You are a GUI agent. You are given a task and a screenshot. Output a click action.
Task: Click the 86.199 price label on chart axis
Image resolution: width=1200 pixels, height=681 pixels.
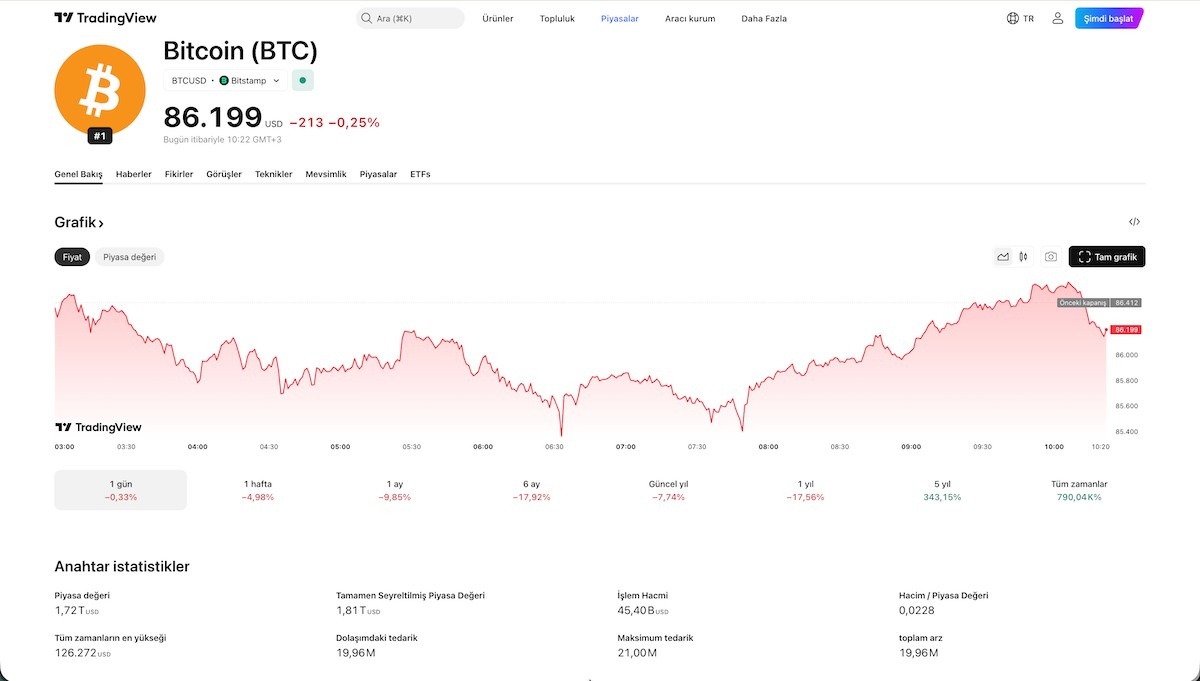[1124, 329]
